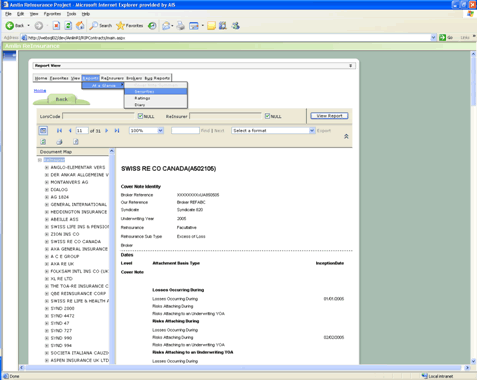
Task: Click the browser Forward arrow button
Action: click(x=39, y=26)
